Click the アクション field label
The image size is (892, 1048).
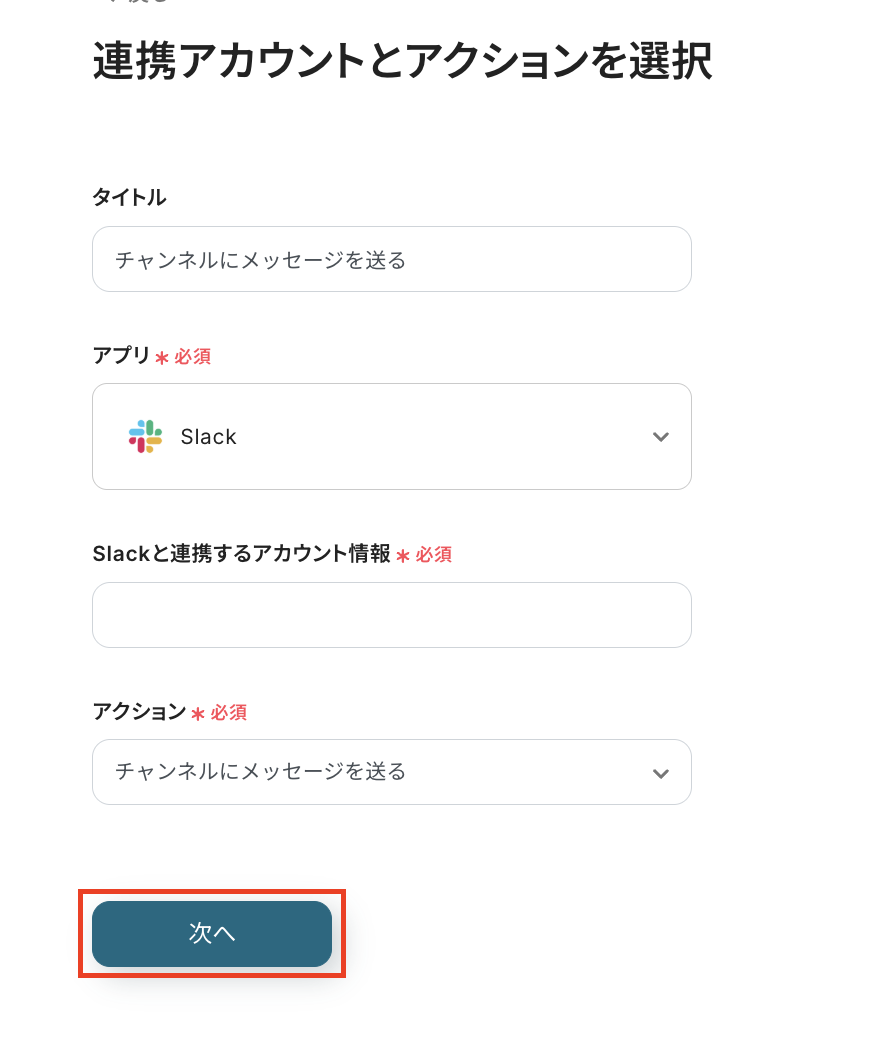[x=139, y=712]
